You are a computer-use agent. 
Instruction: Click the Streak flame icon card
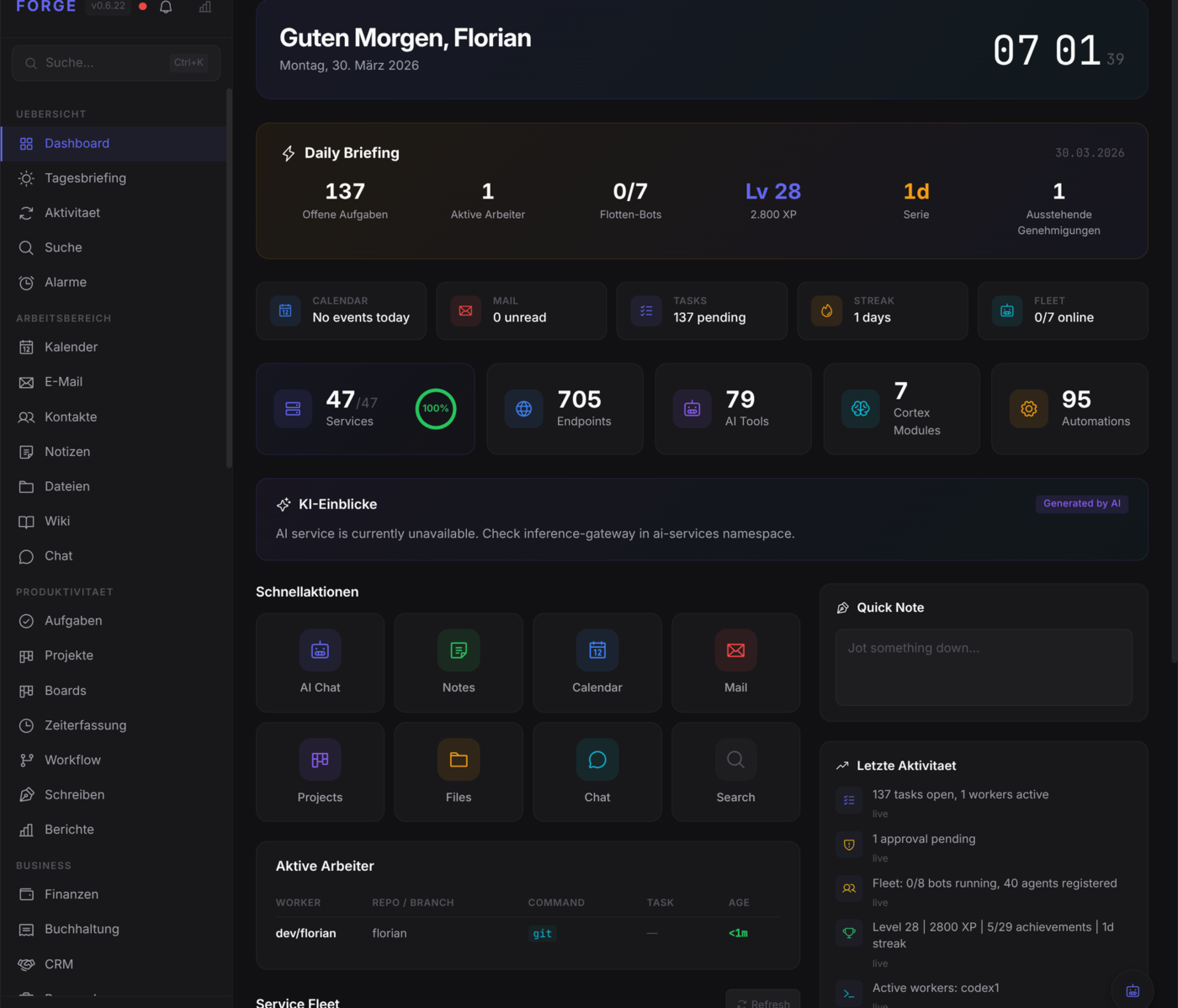[826, 310]
